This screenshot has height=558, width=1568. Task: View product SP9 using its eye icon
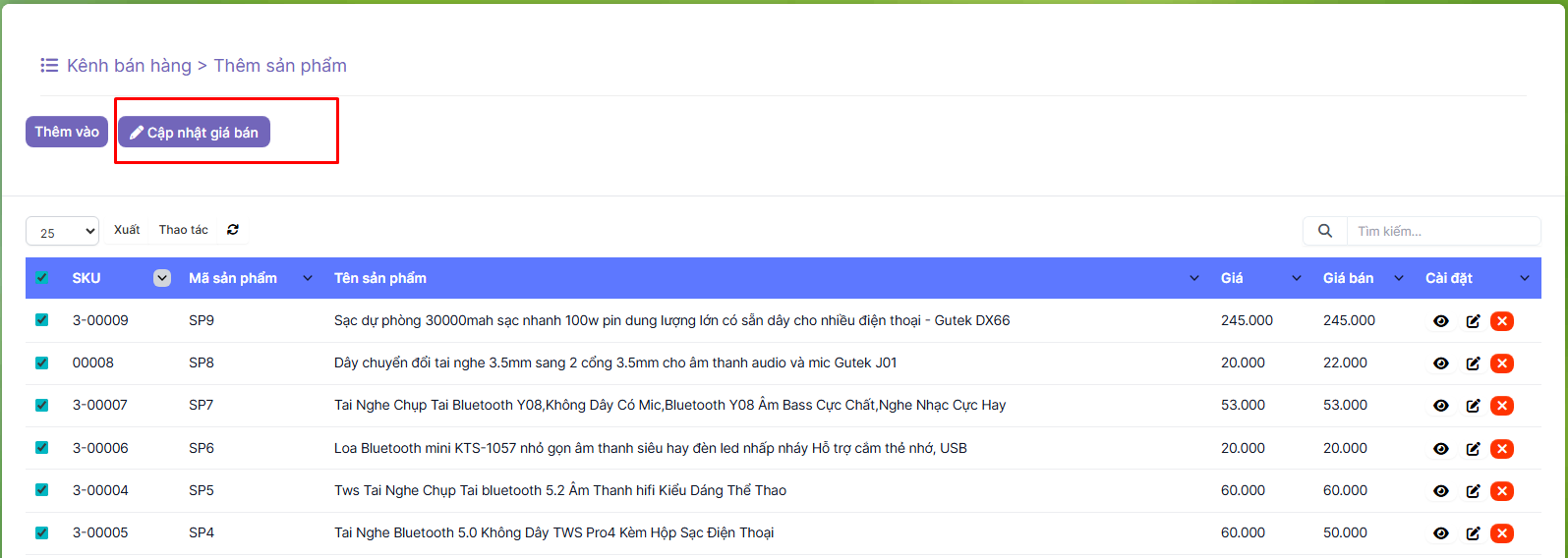(1440, 321)
